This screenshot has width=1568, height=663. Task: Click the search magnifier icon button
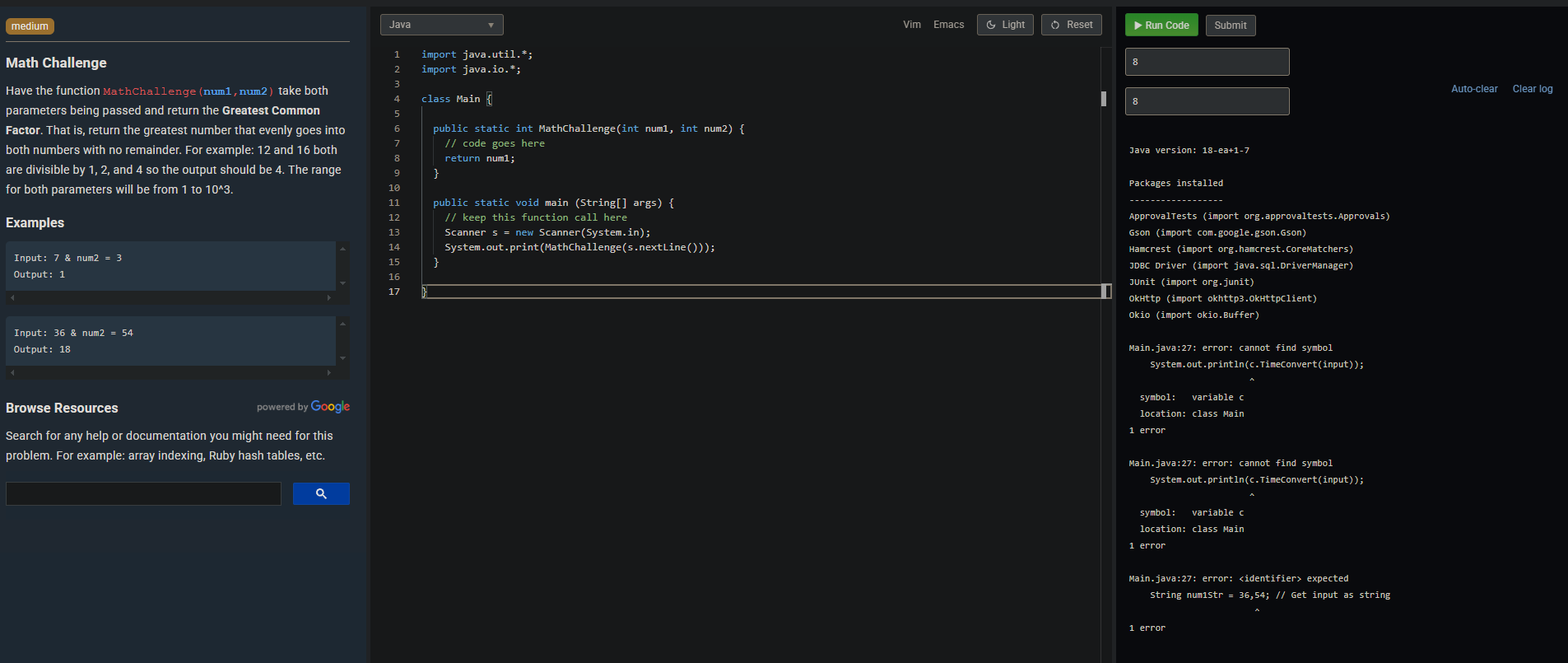(321, 493)
